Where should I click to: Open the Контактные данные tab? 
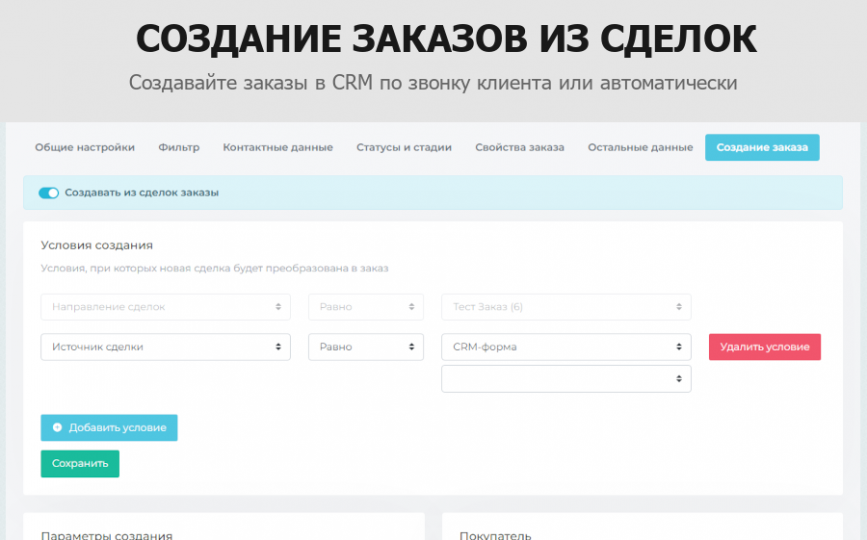pos(278,148)
